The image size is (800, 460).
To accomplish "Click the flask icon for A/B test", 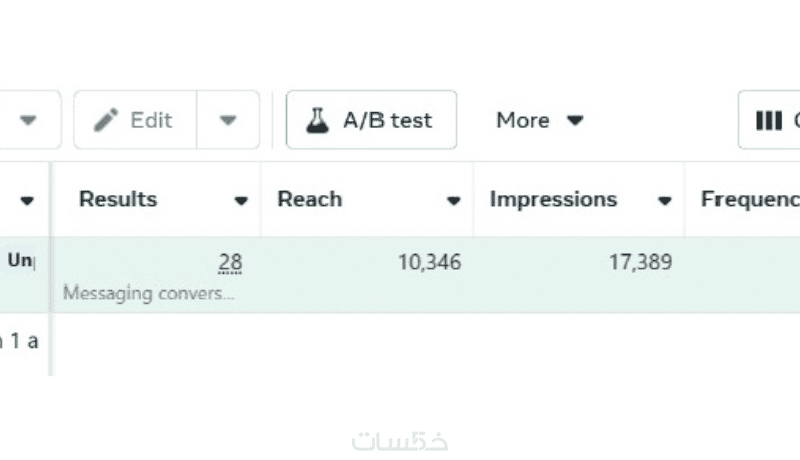I will click(317, 120).
